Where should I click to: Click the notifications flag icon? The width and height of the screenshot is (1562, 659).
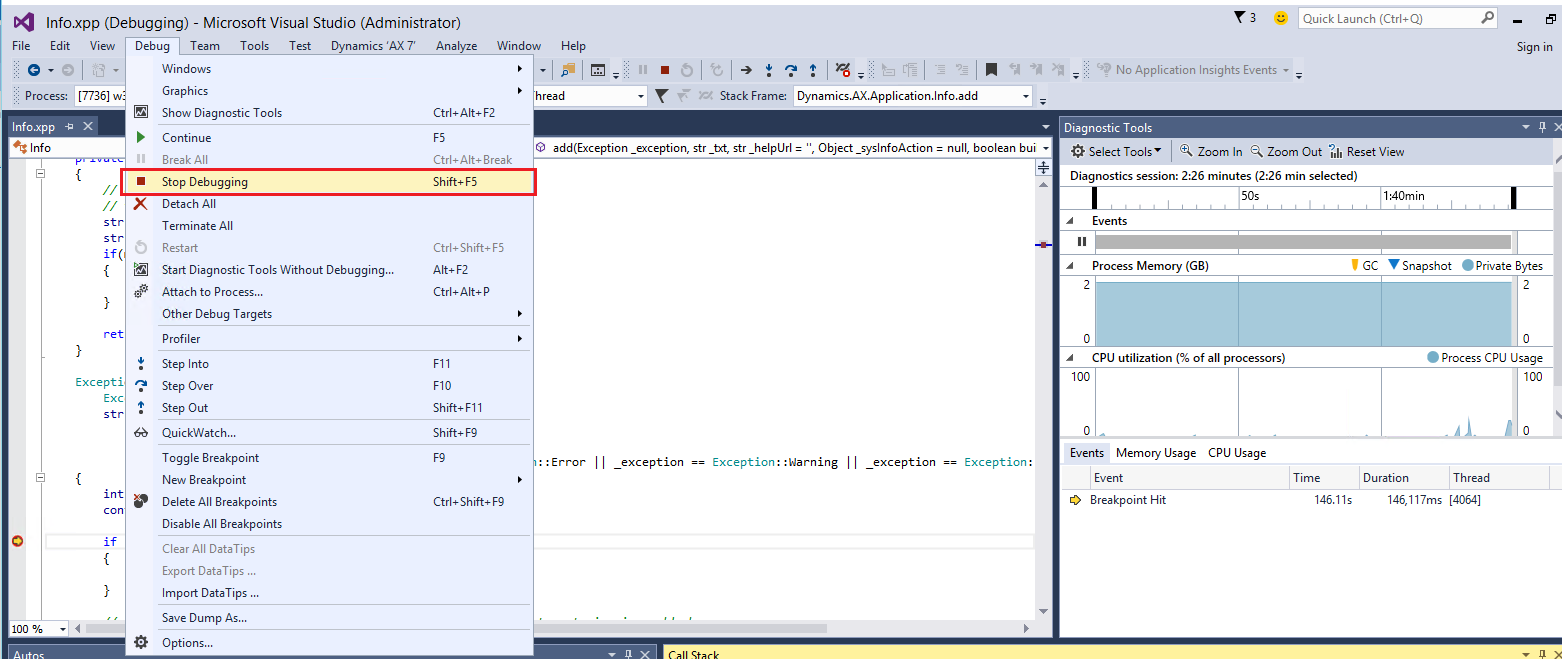coord(1242,18)
